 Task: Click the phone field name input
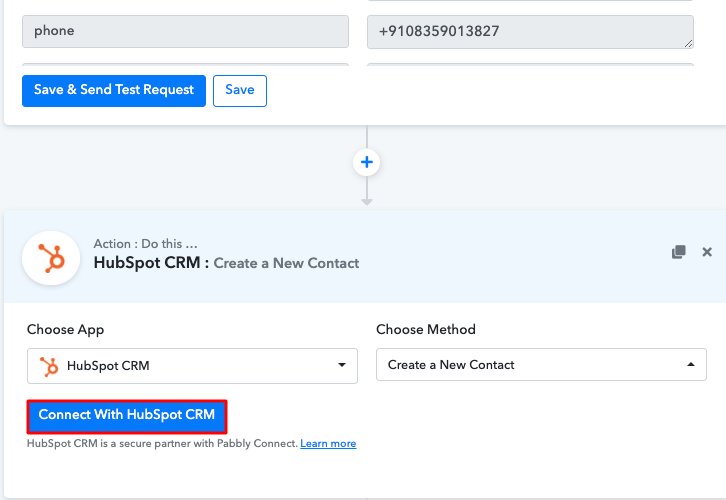185,31
